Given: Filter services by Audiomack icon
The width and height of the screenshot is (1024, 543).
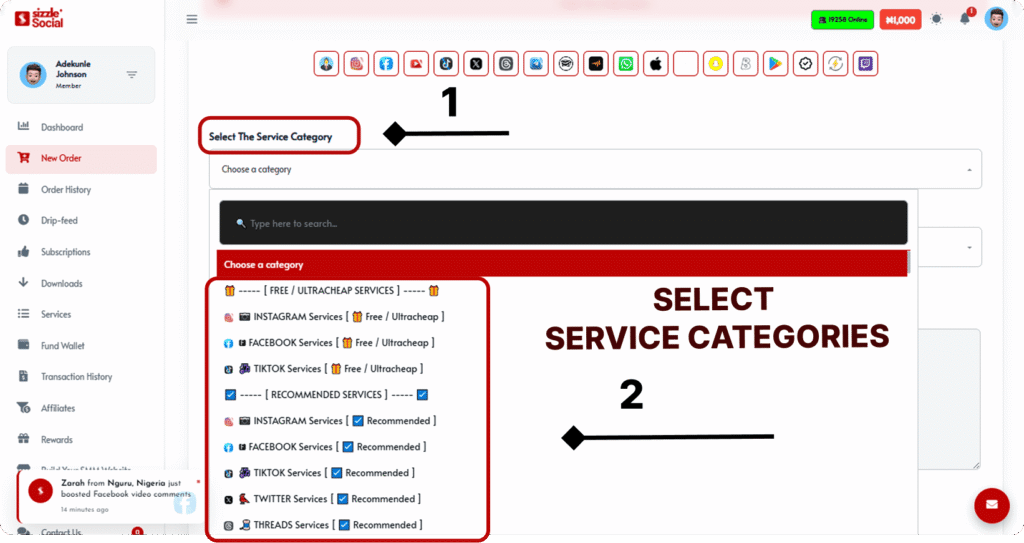Looking at the screenshot, I should 596,63.
